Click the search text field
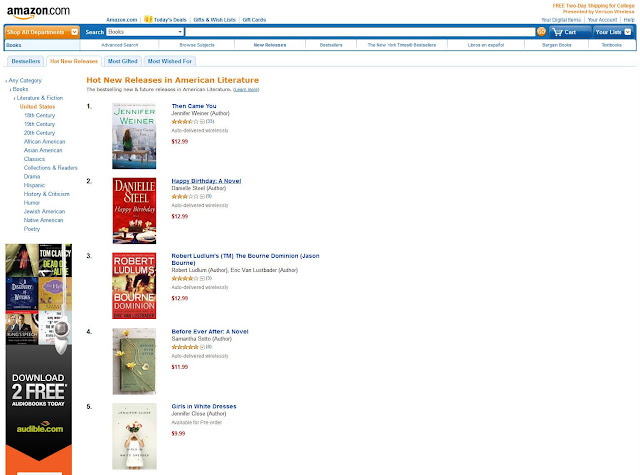640x475 pixels. pyautogui.click(x=360, y=32)
